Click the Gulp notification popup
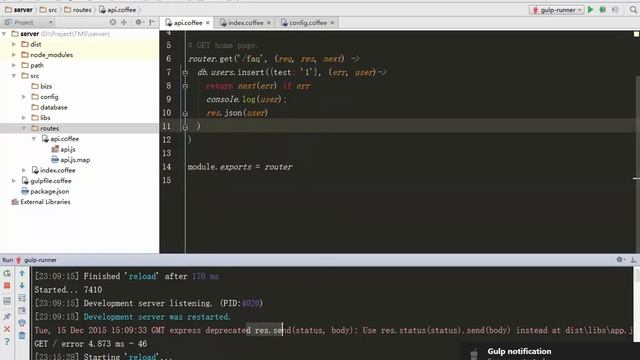The image size is (640, 360). tap(551, 351)
